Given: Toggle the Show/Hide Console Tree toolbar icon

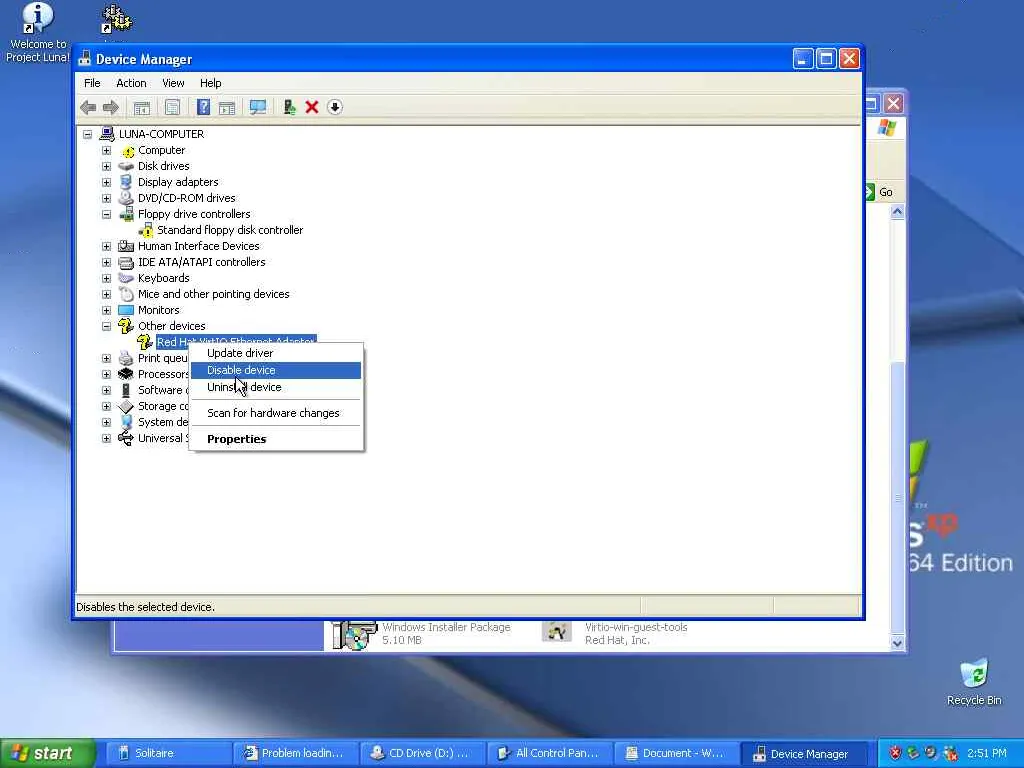Looking at the screenshot, I should 142,107.
